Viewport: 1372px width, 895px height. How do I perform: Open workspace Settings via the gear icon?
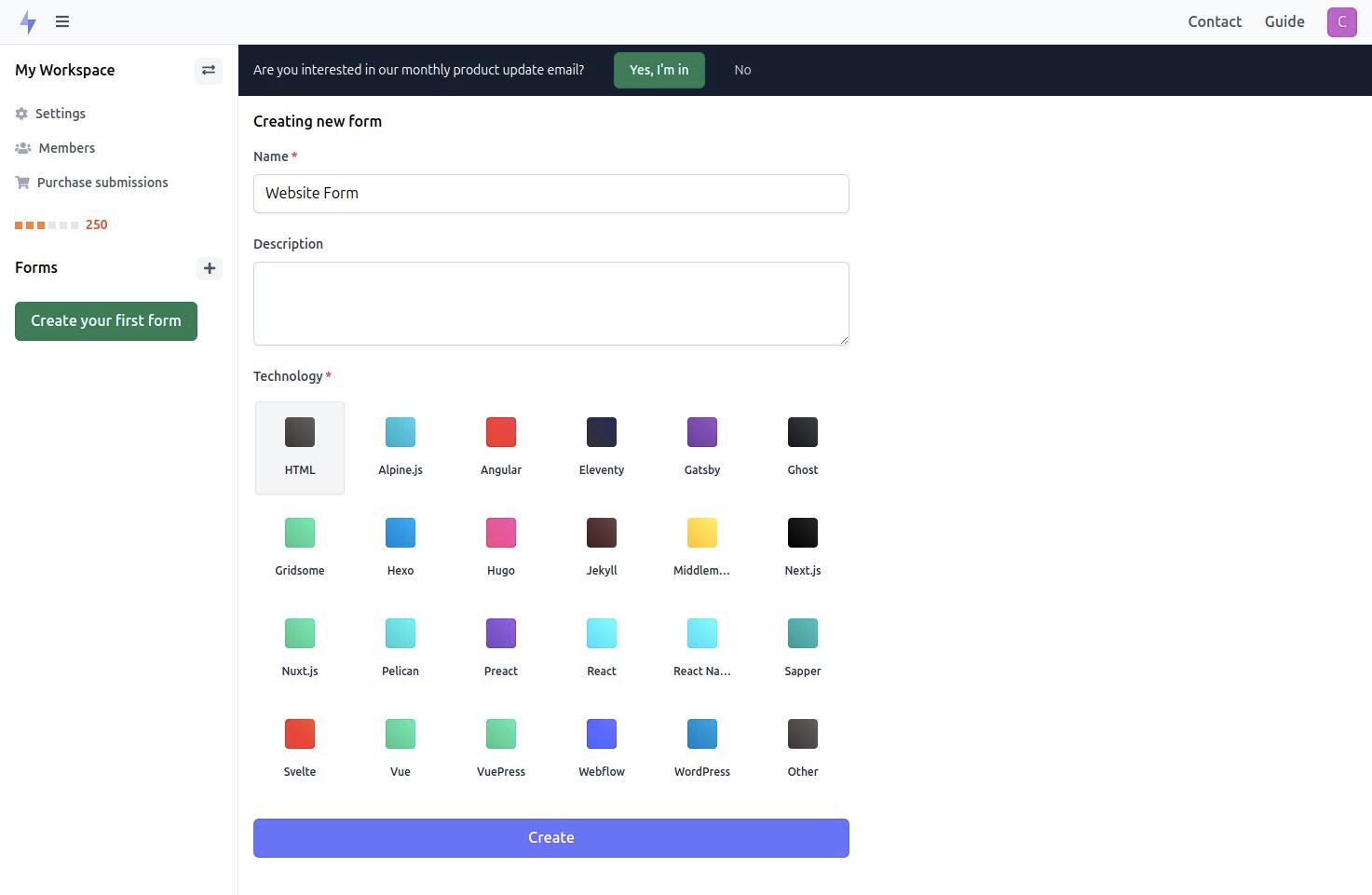click(x=20, y=113)
